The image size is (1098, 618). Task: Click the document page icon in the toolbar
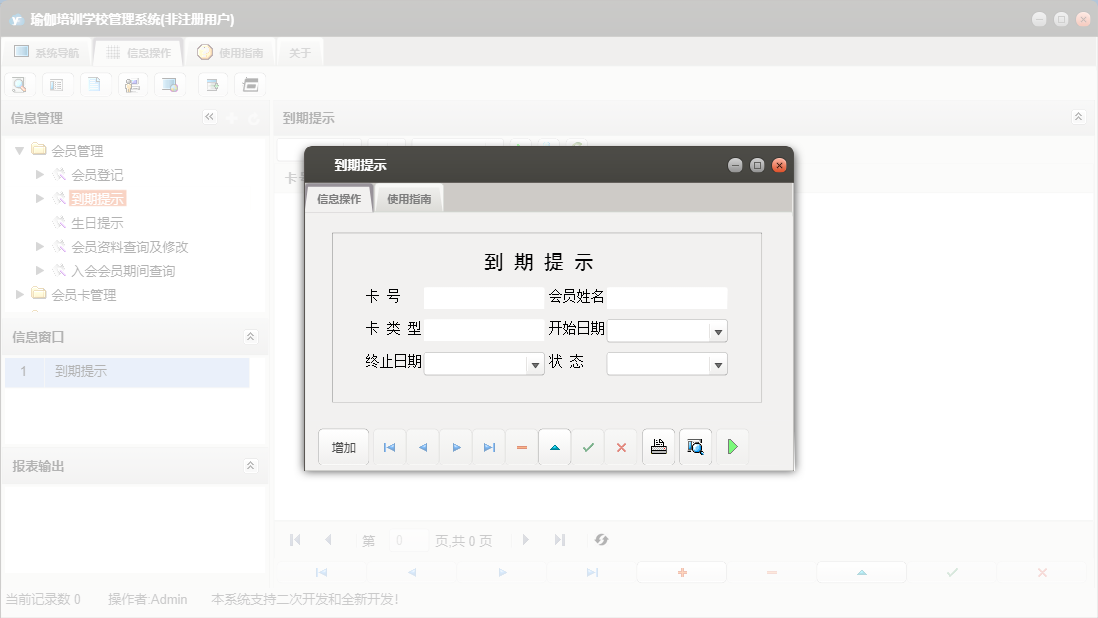pos(95,84)
